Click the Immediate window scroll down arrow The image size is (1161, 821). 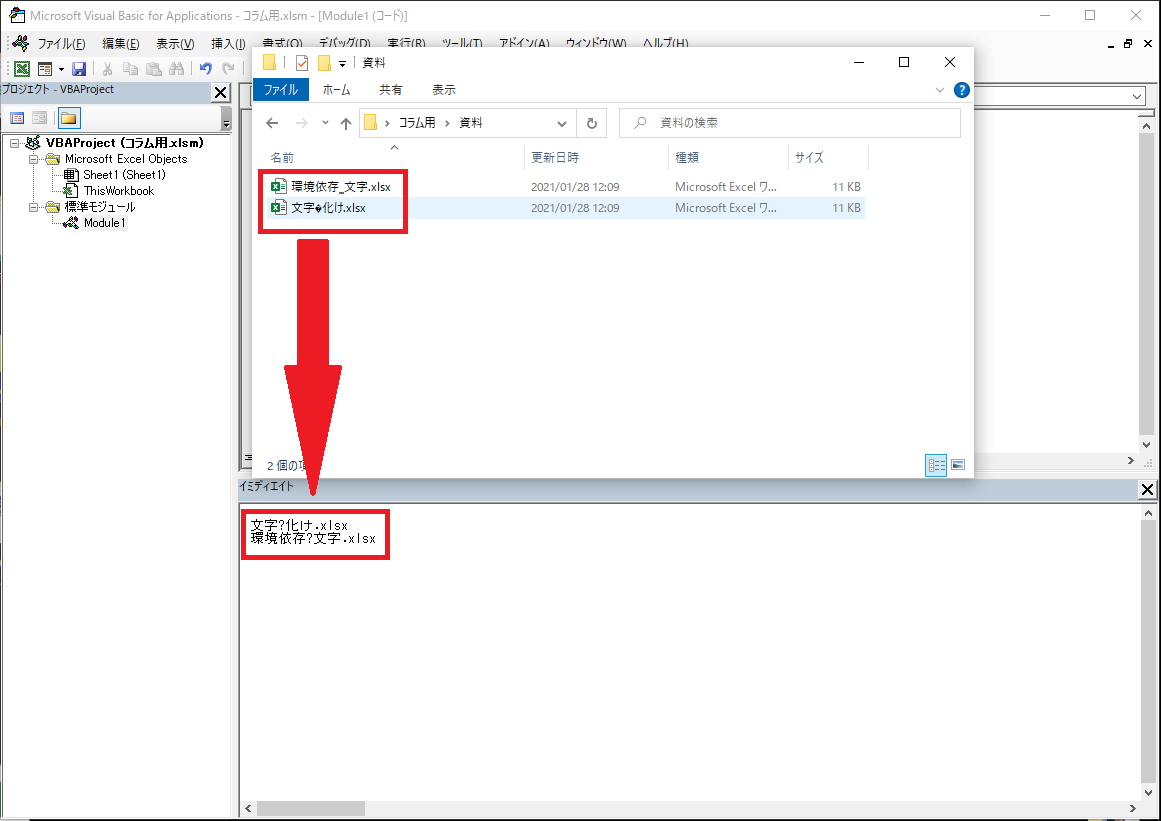pos(1148,793)
